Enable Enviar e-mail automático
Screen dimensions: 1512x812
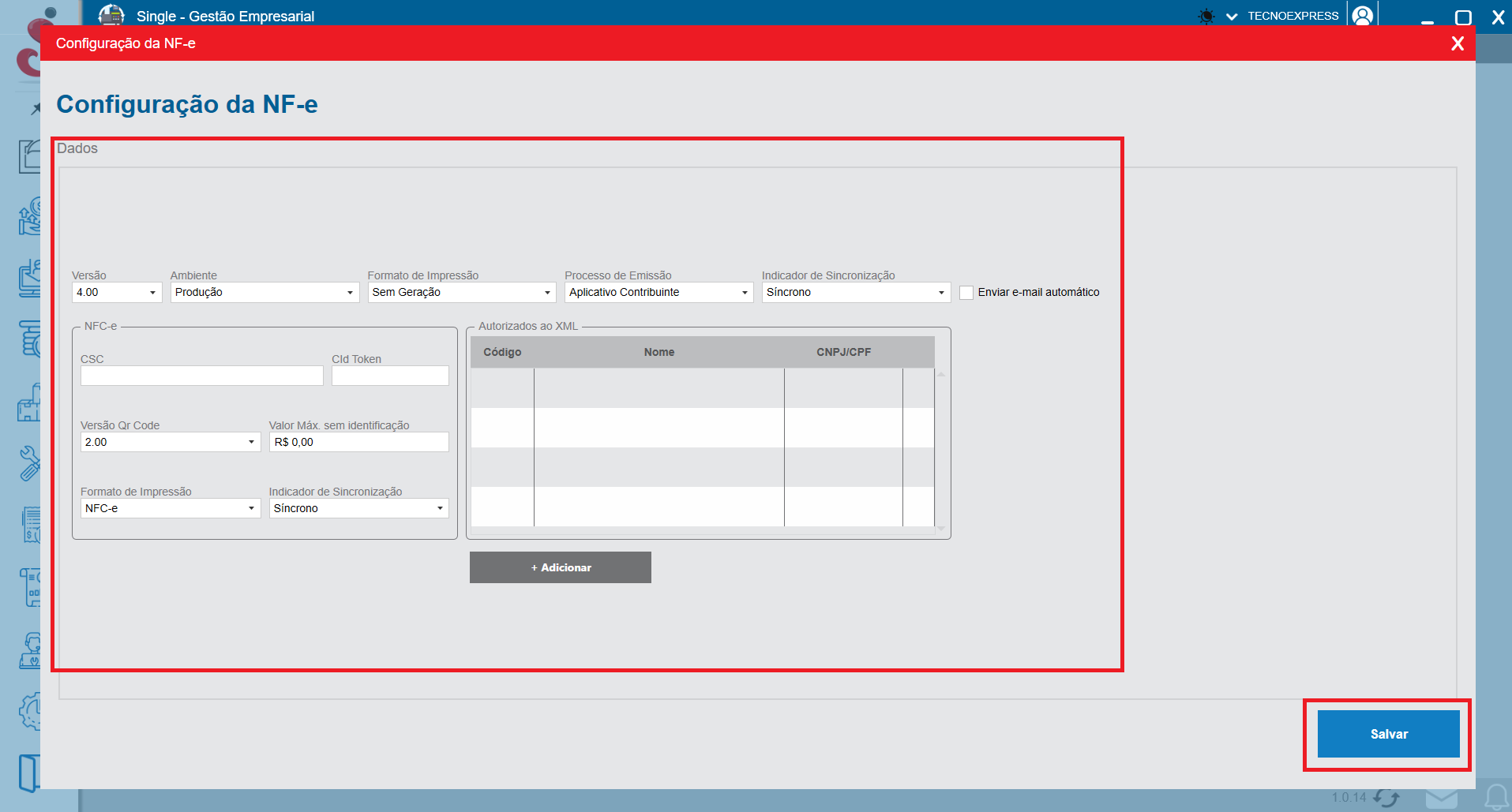click(966, 292)
